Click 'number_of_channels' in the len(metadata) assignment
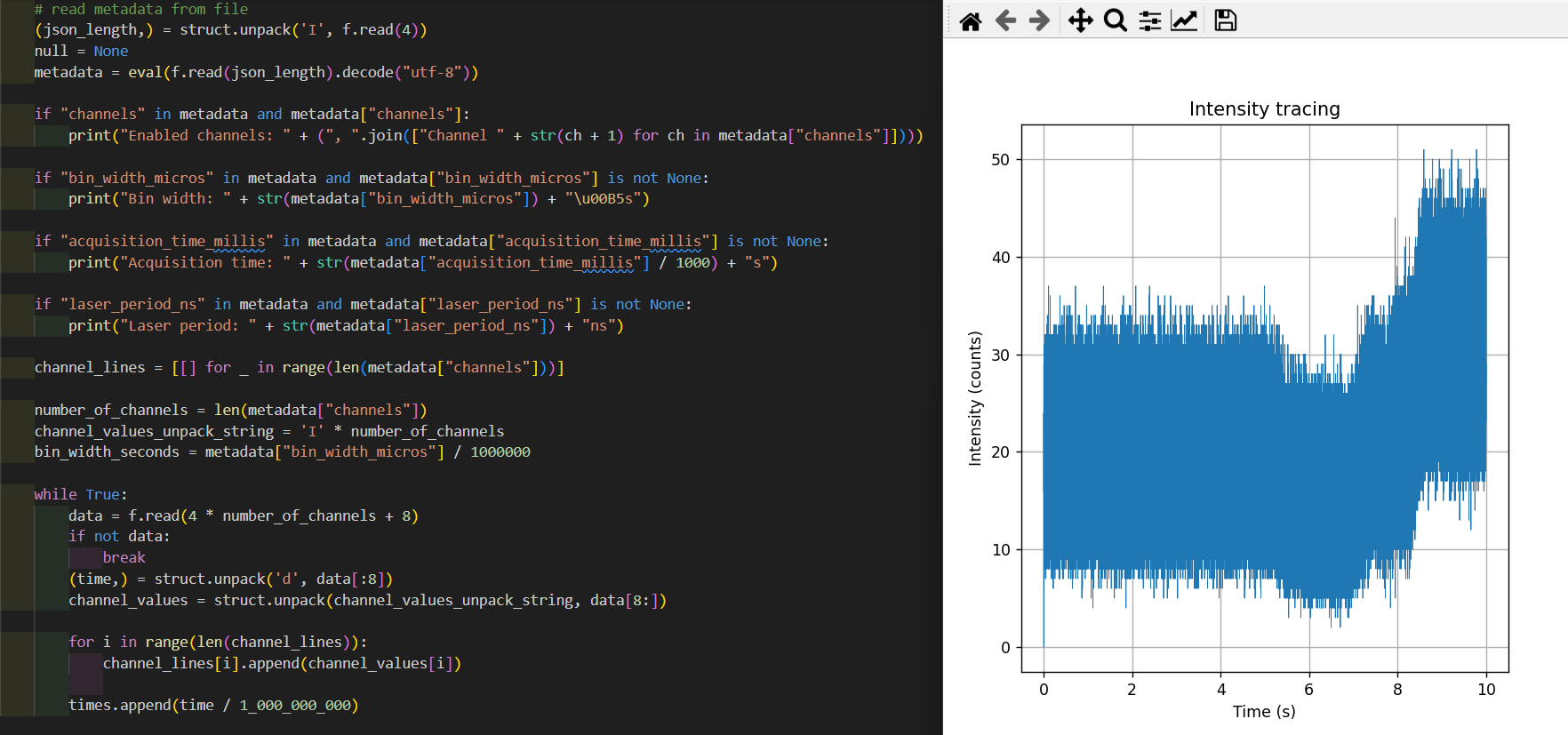This screenshot has width=1568, height=735. pyautogui.click(x=111, y=410)
